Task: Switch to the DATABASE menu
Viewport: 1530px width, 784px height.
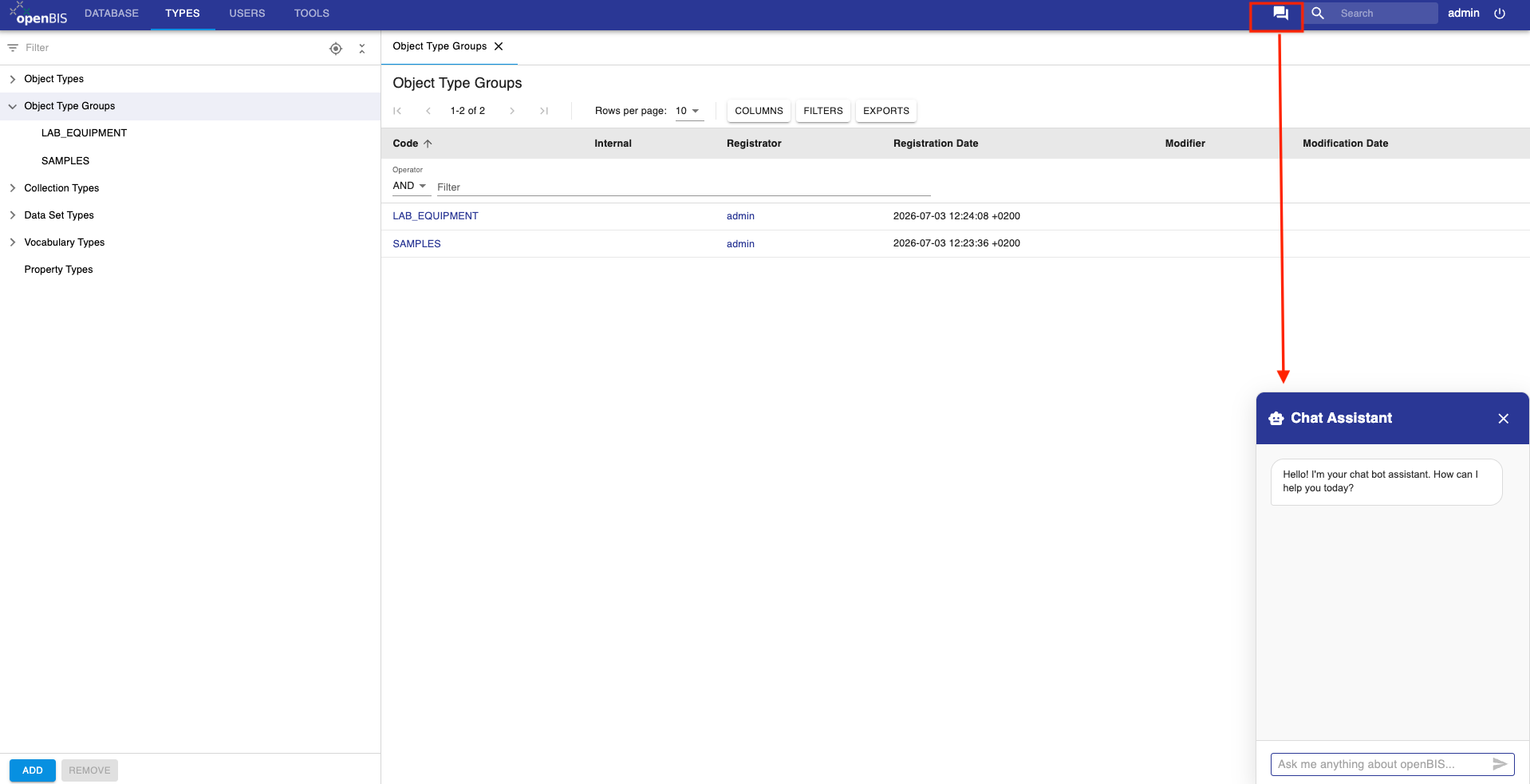Action: click(112, 14)
